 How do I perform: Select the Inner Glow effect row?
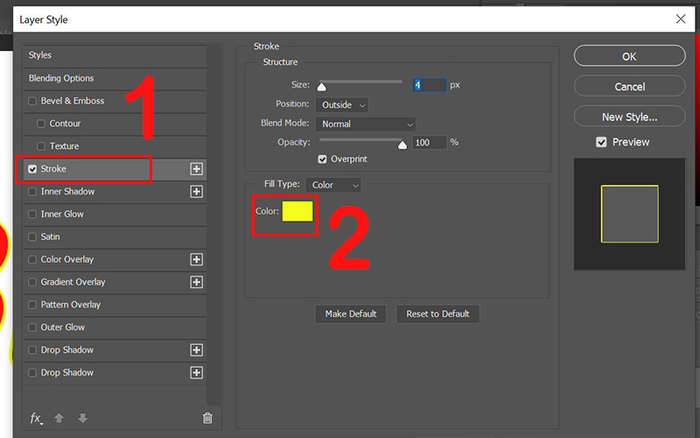(115, 214)
